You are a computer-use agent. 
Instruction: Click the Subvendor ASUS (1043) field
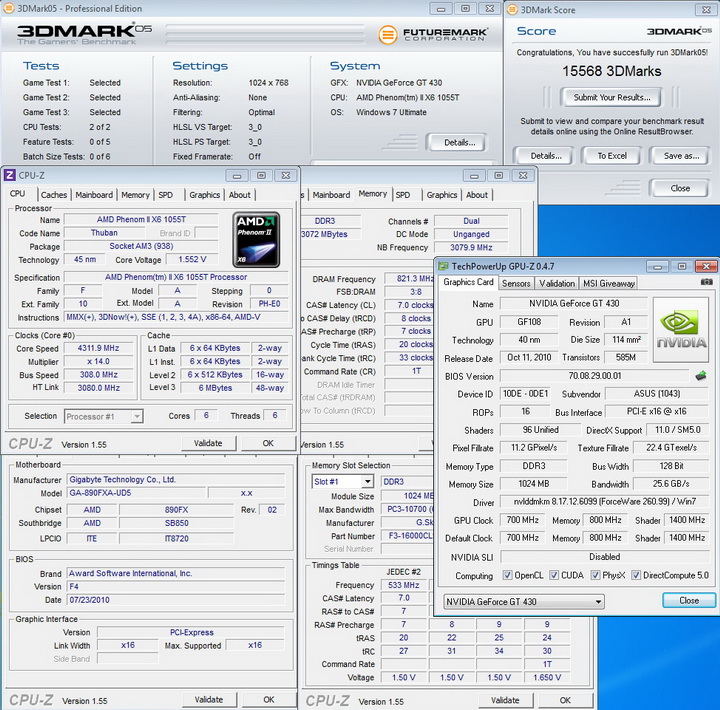(657, 394)
